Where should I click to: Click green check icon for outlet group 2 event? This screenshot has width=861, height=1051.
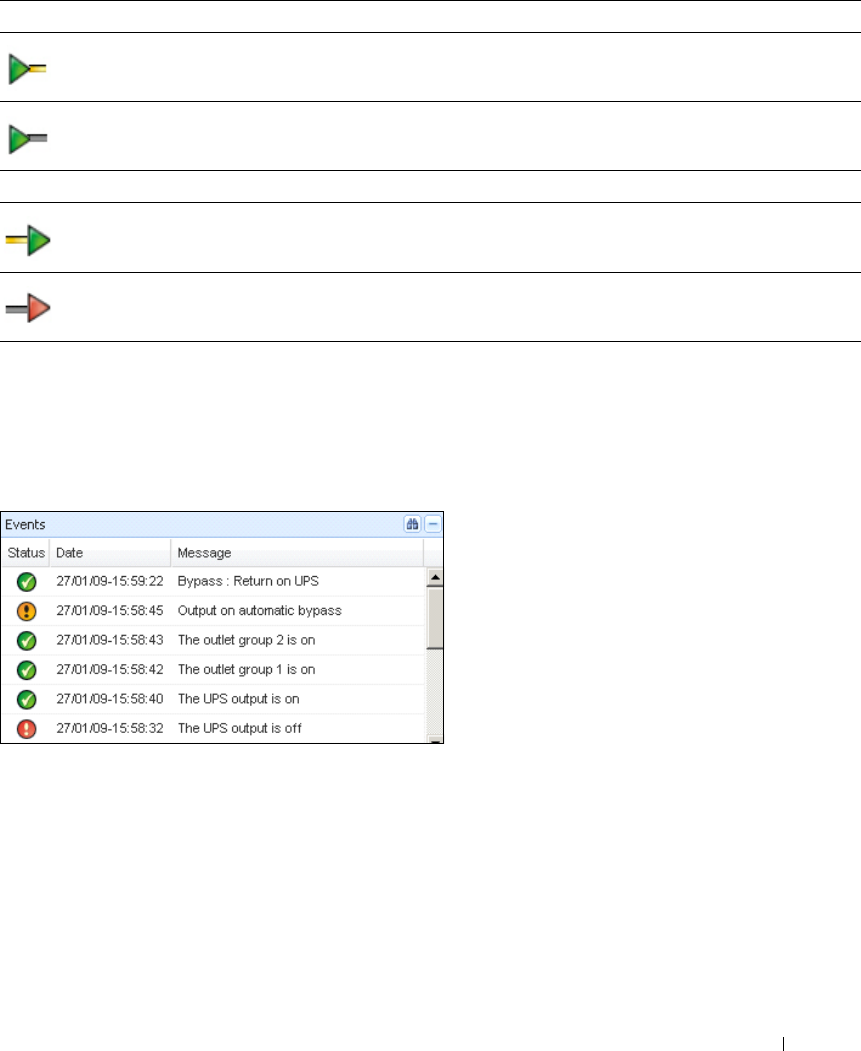tap(26, 641)
